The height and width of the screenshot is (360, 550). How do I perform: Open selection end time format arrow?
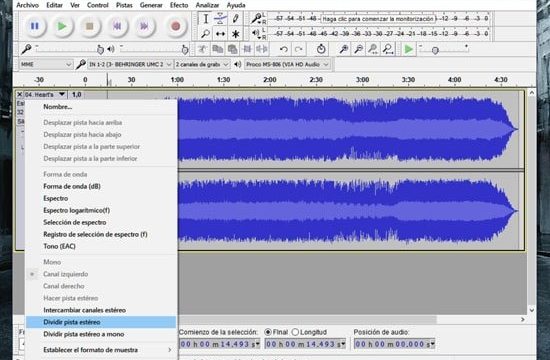tap(343, 344)
